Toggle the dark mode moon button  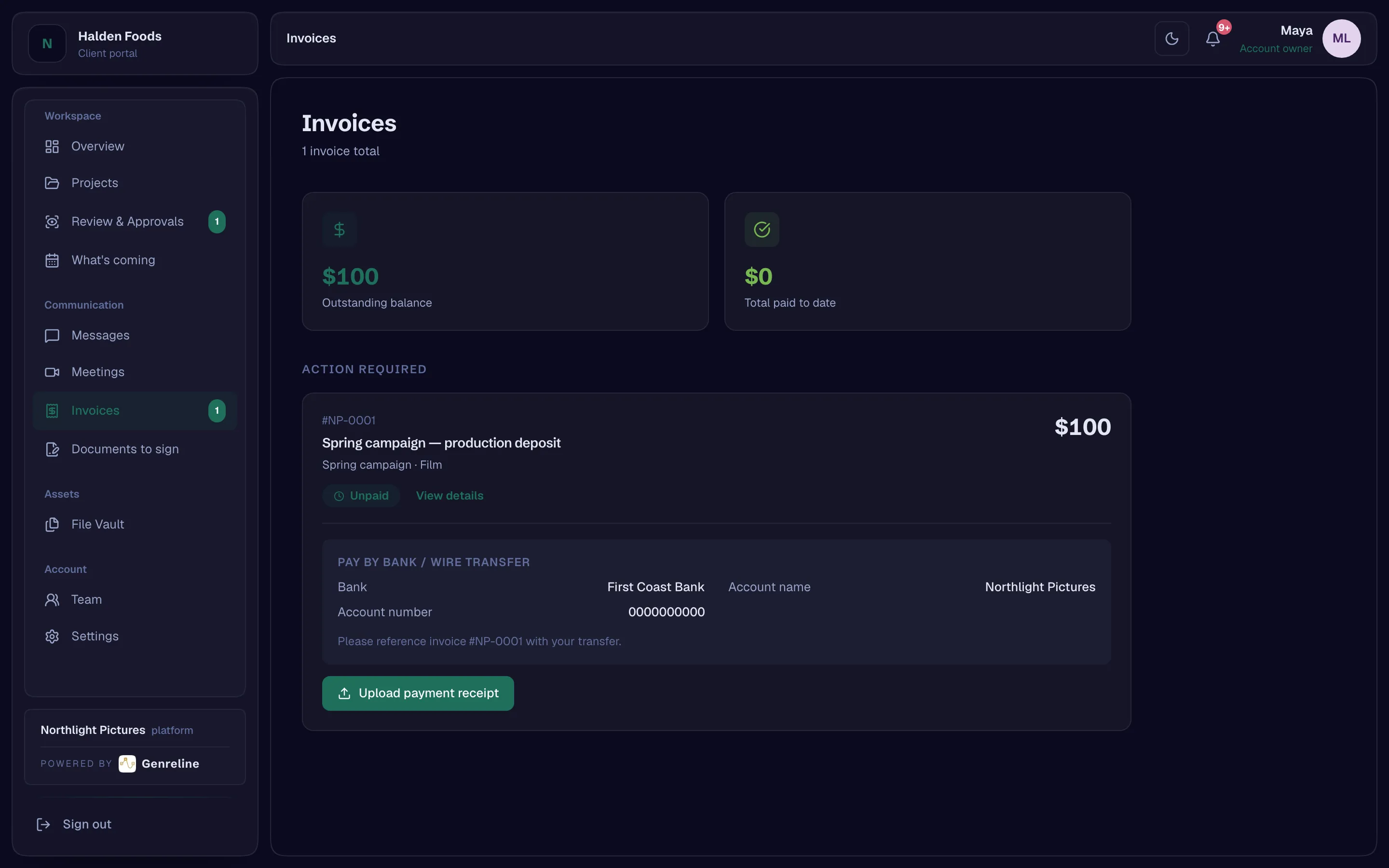pos(1171,39)
